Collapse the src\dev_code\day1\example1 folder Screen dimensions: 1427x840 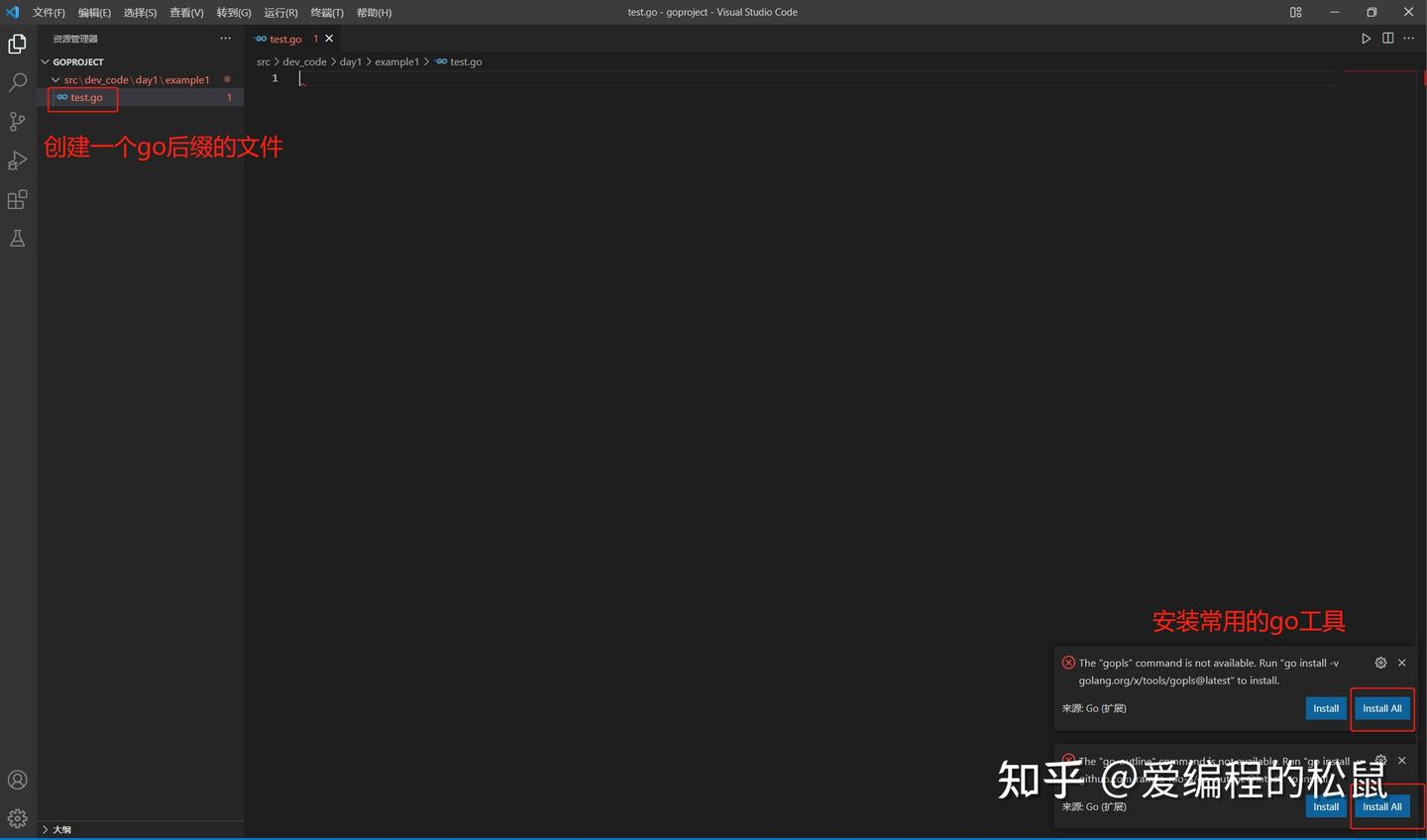click(x=56, y=79)
